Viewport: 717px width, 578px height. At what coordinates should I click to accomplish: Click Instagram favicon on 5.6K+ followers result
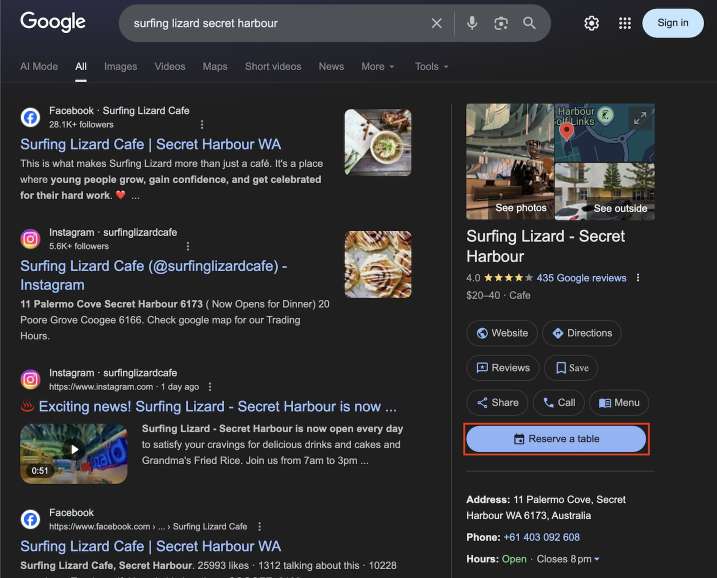click(30, 239)
